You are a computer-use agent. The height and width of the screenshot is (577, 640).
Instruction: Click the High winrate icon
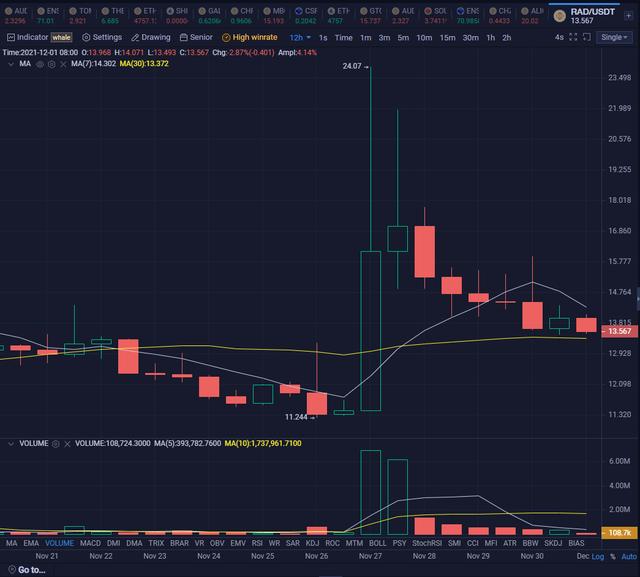pyautogui.click(x=225, y=37)
